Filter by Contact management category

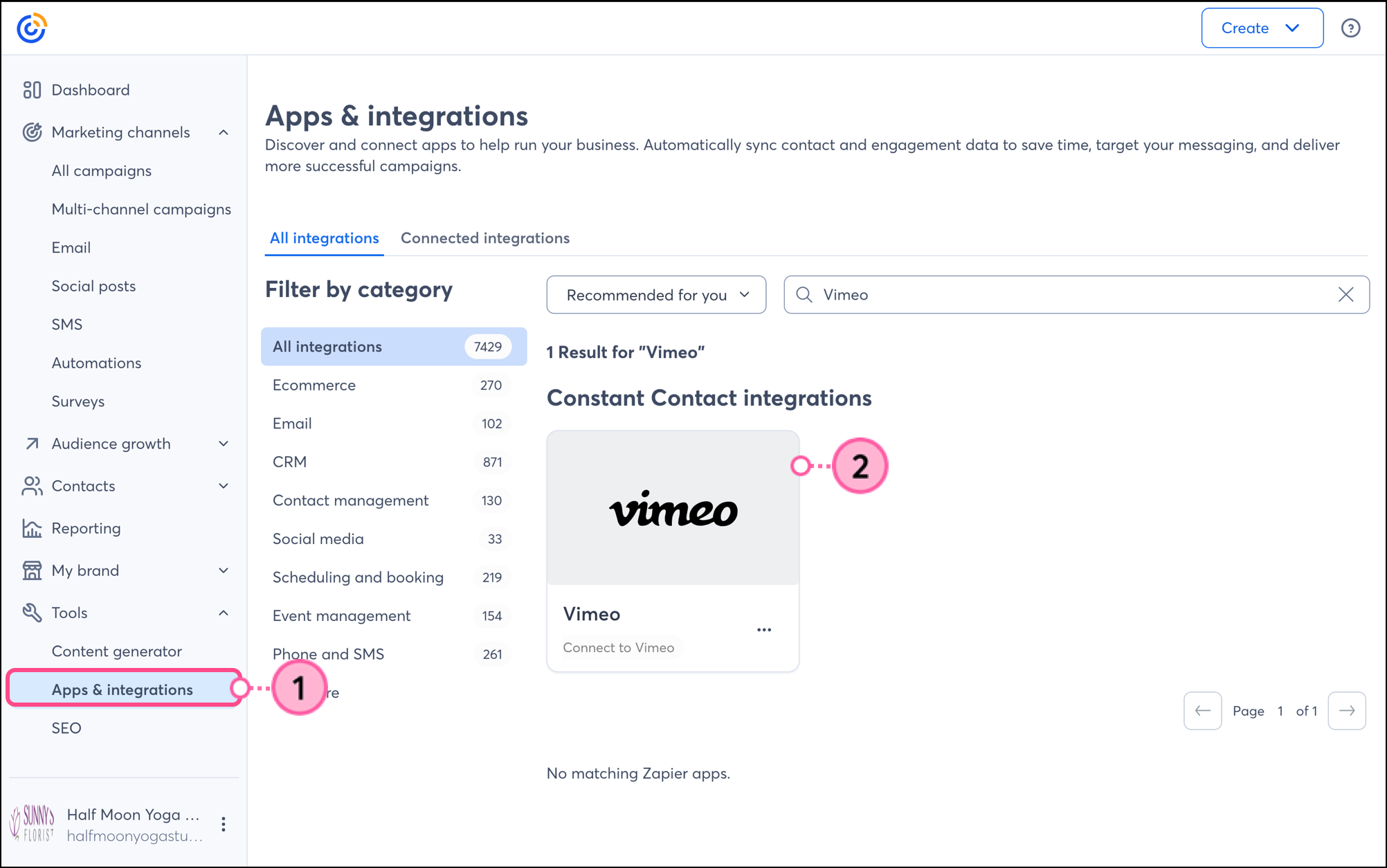pyautogui.click(x=394, y=500)
